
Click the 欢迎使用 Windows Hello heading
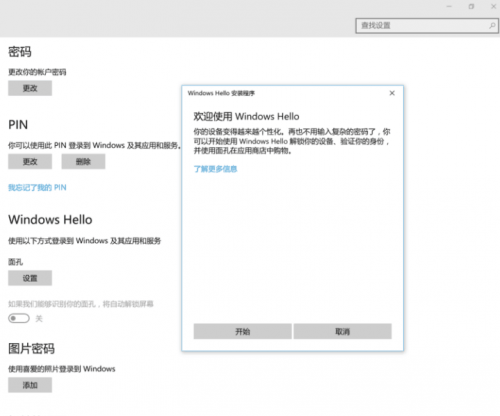coord(246,116)
